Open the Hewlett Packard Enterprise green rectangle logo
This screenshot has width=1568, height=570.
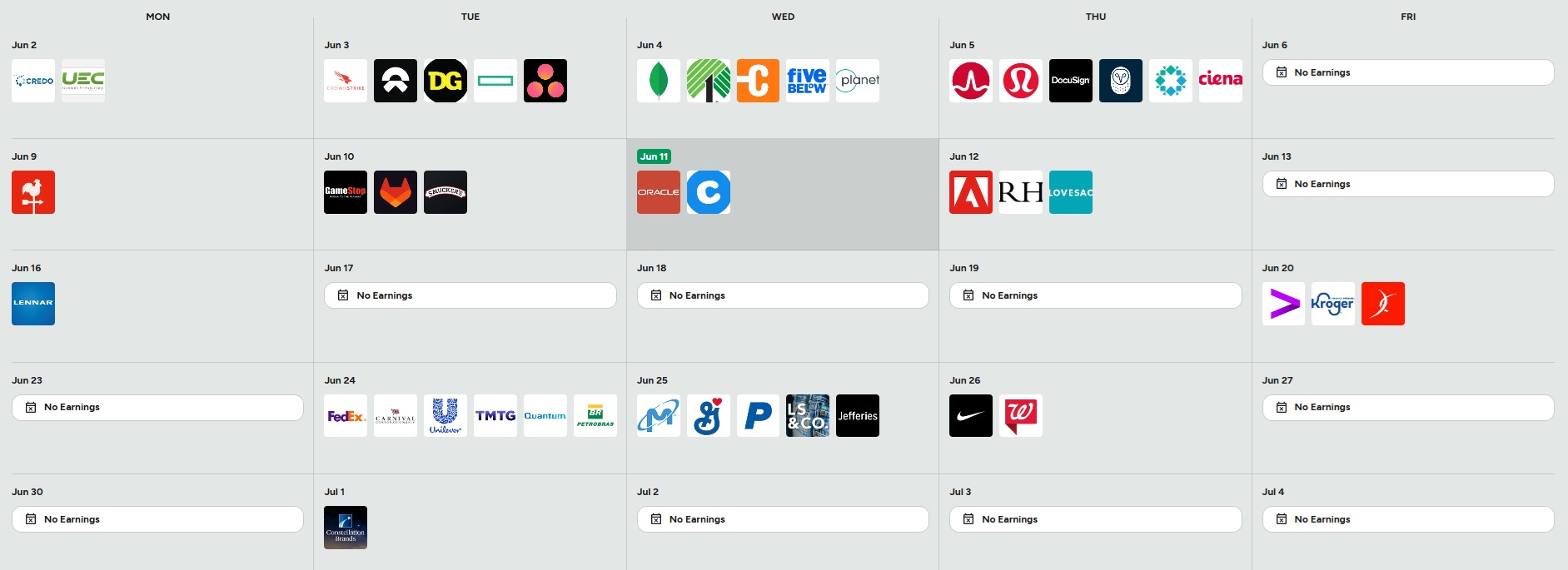coord(495,81)
